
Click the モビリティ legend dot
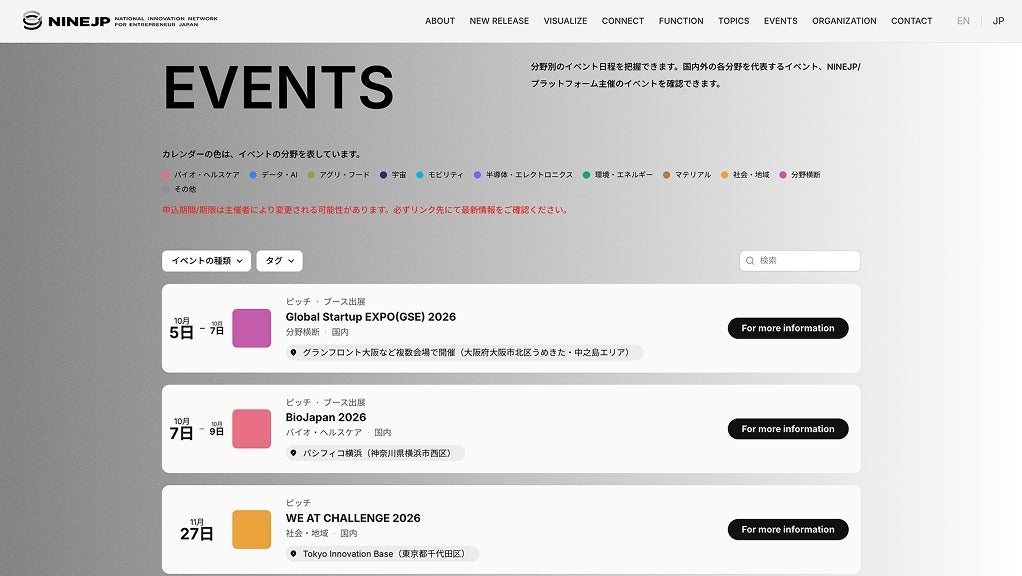coord(420,175)
